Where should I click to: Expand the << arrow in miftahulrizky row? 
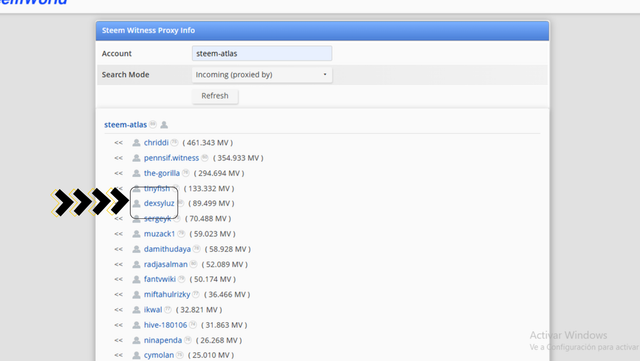[118, 294]
